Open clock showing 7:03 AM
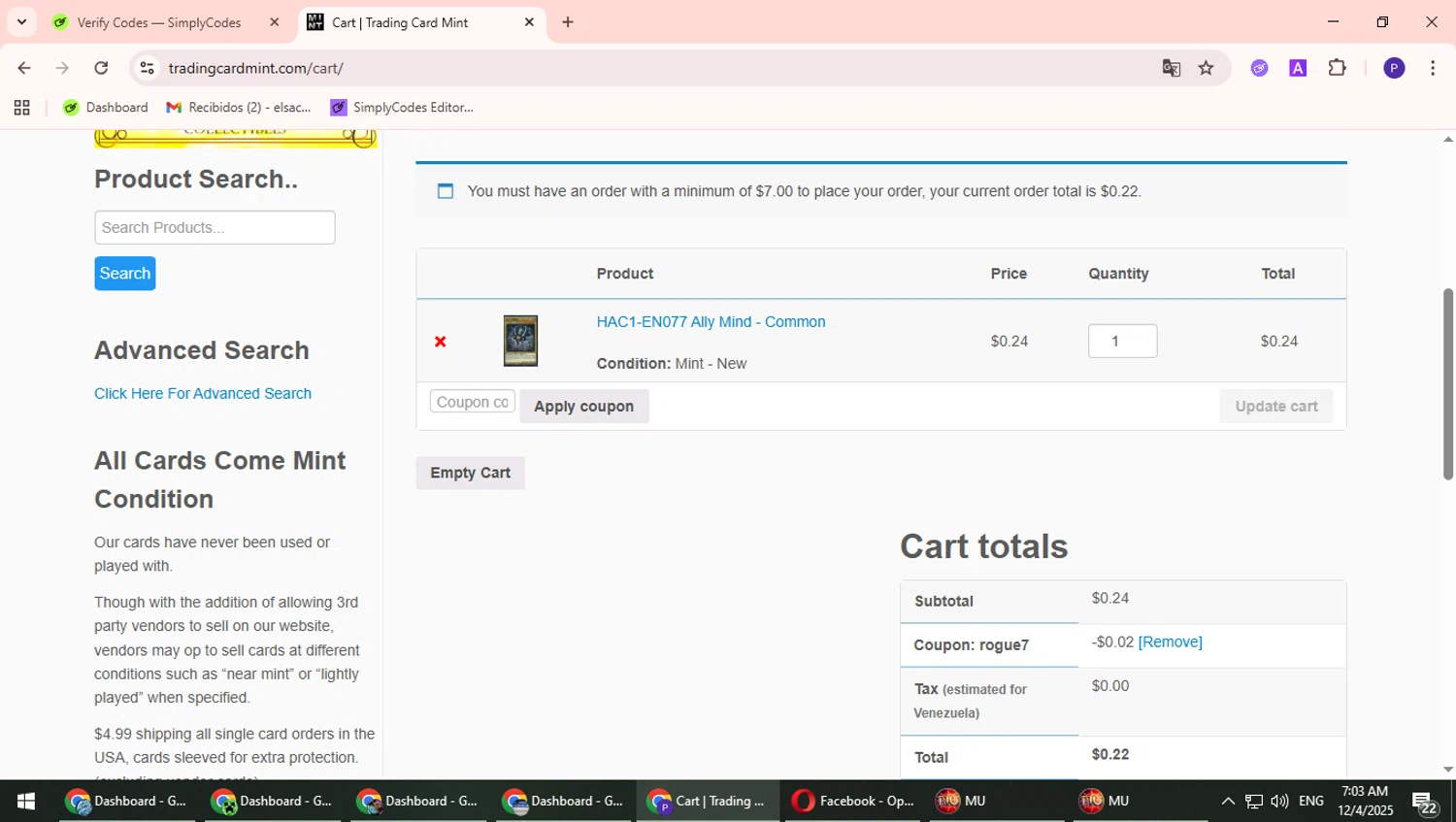Image resolution: width=1456 pixels, height=822 pixels. click(1365, 801)
